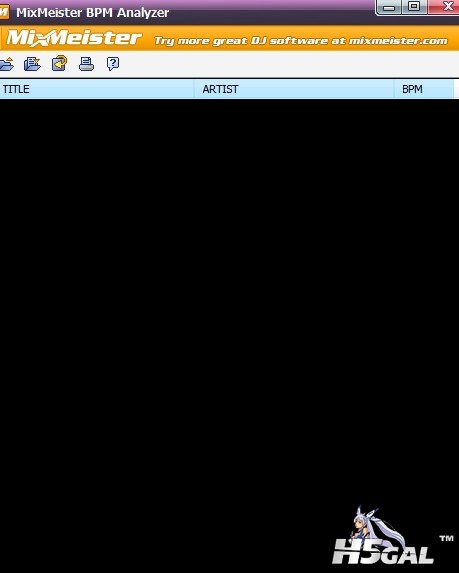Viewport: 459px width, 573px height.
Task: Click the MixMeister app icon in title bar
Action: point(4,12)
